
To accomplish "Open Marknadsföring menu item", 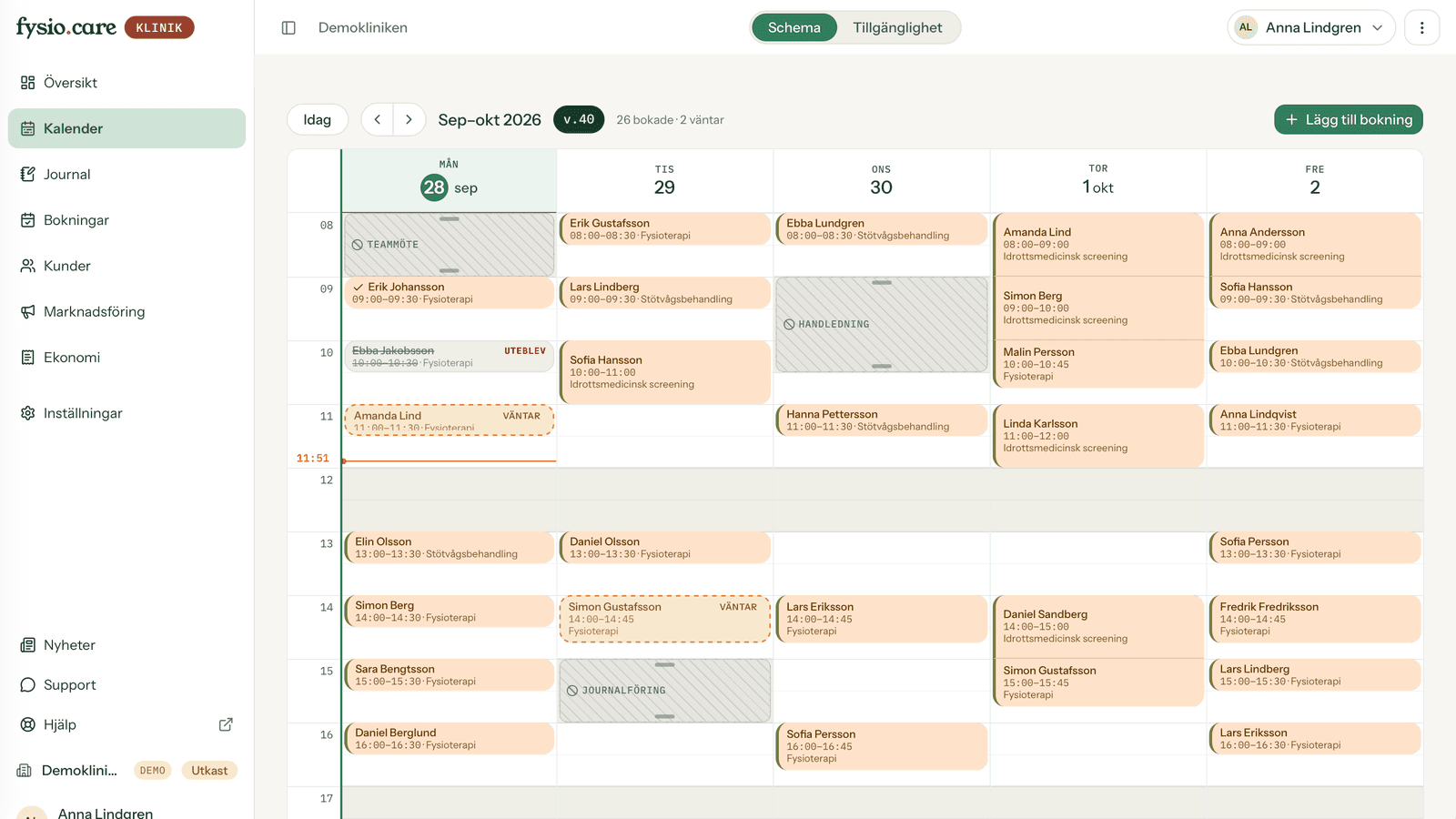I will click(126, 312).
